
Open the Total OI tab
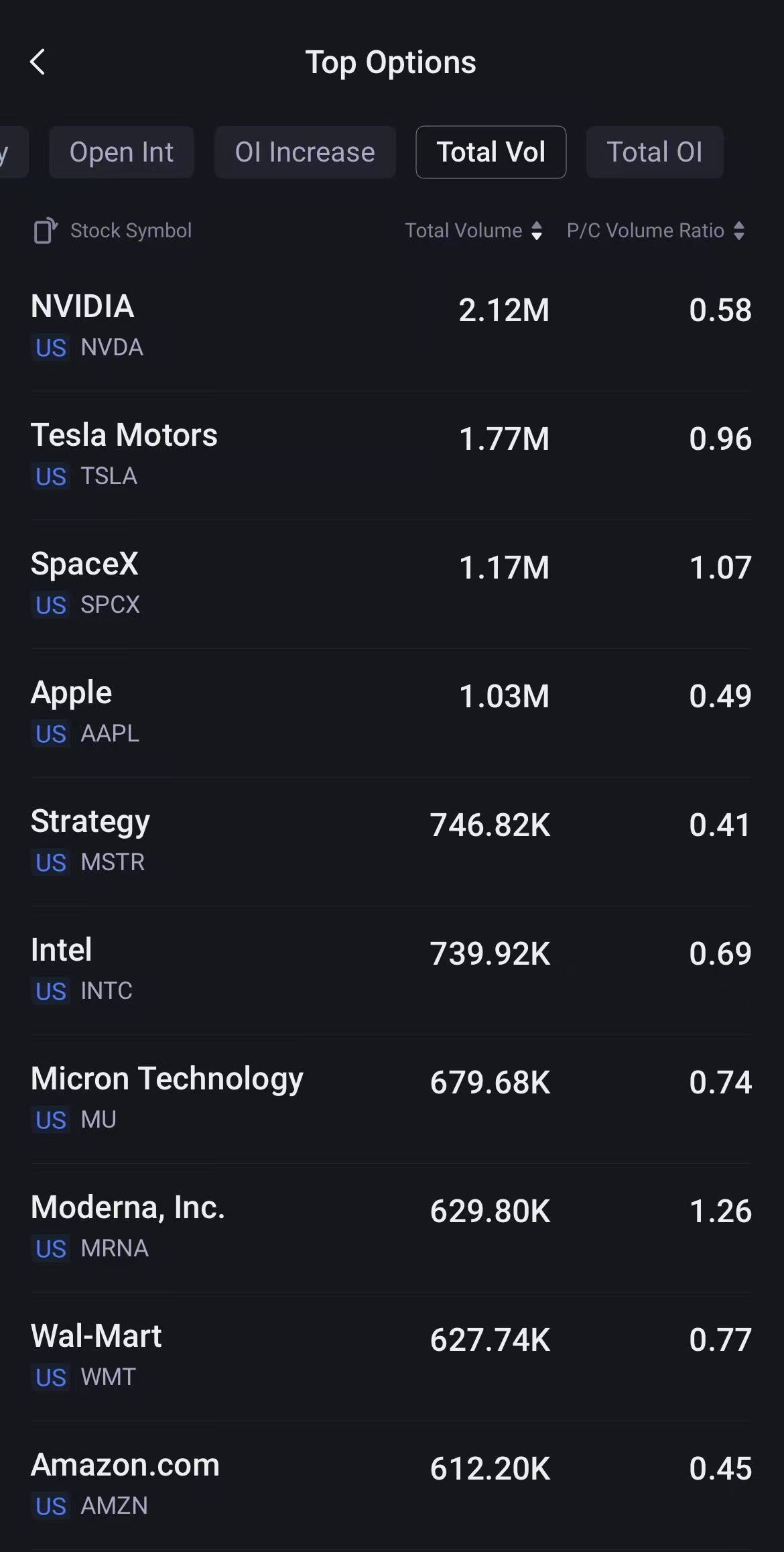pyautogui.click(x=655, y=152)
